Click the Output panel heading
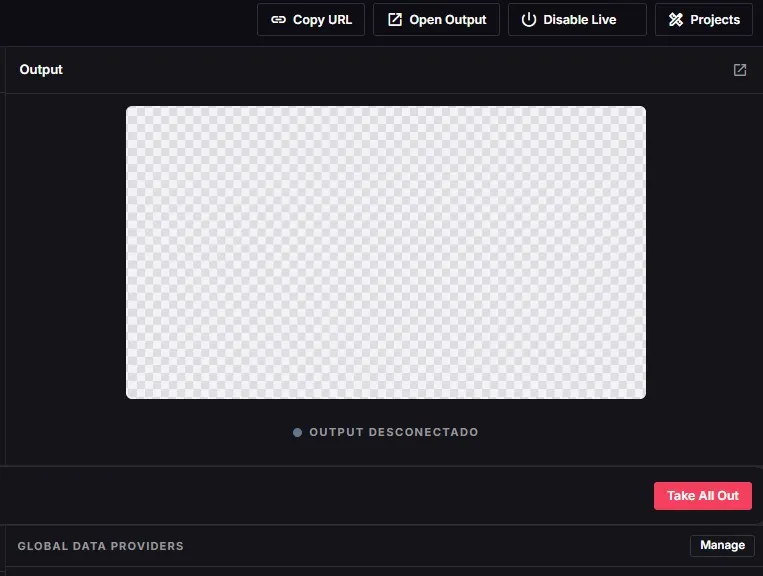Screen dimensions: 763x576 click(x=41, y=70)
